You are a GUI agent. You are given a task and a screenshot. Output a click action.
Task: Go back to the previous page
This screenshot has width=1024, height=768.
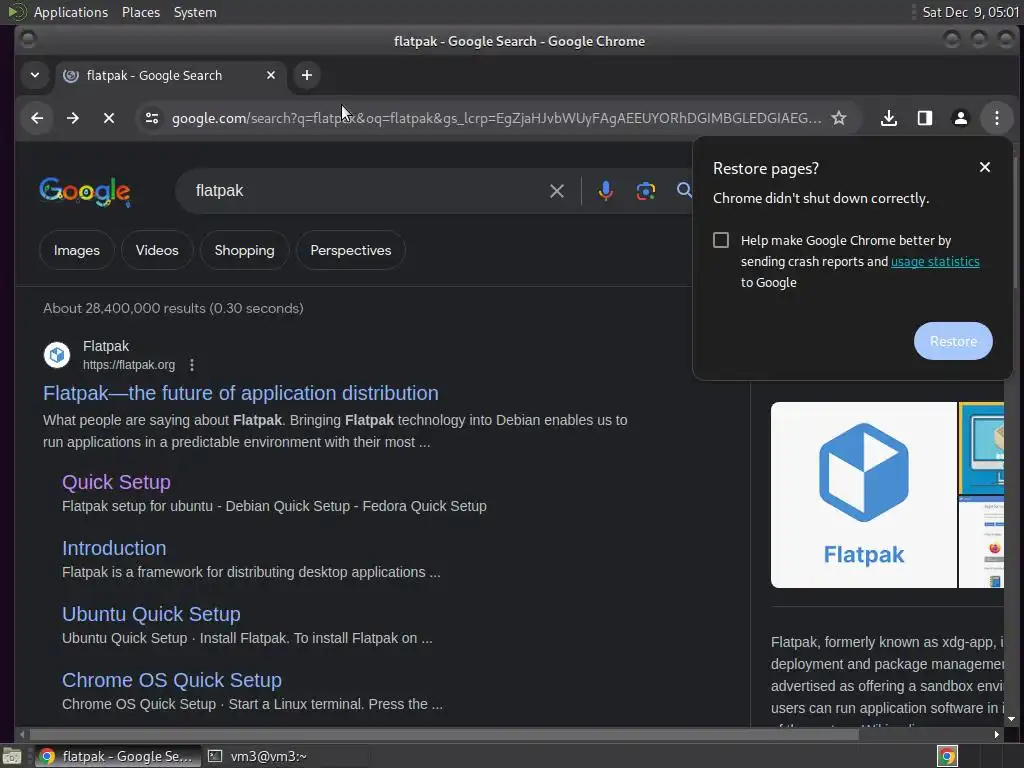37,118
